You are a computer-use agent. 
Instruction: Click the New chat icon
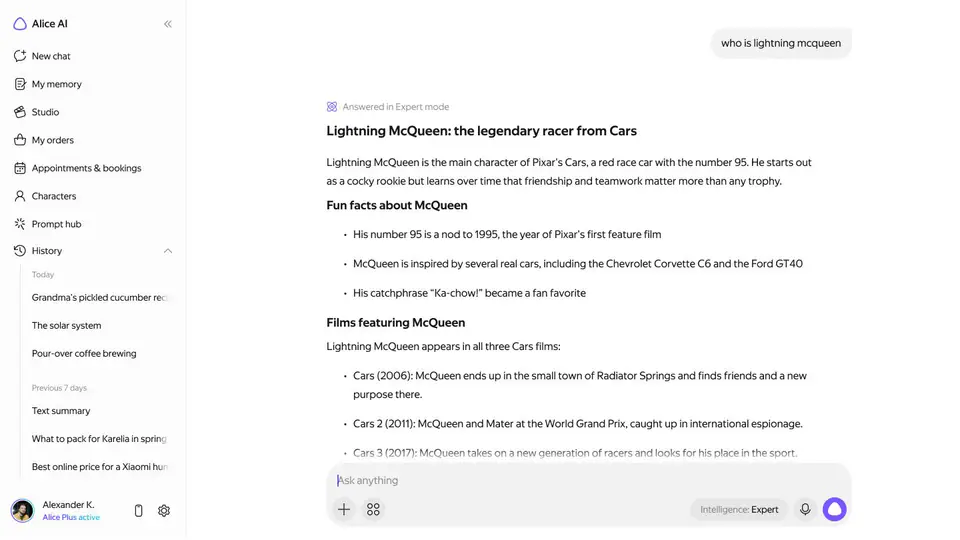click(20, 56)
